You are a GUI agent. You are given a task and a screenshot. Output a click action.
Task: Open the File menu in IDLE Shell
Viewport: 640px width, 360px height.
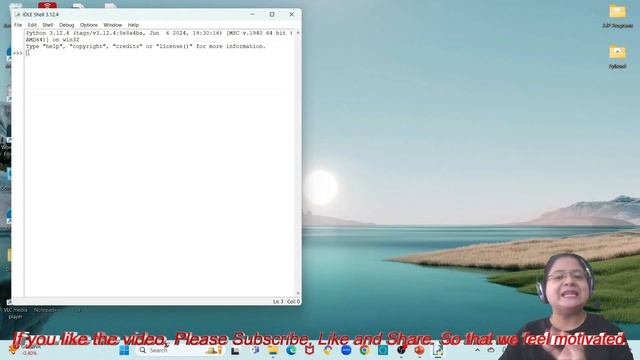coord(18,25)
